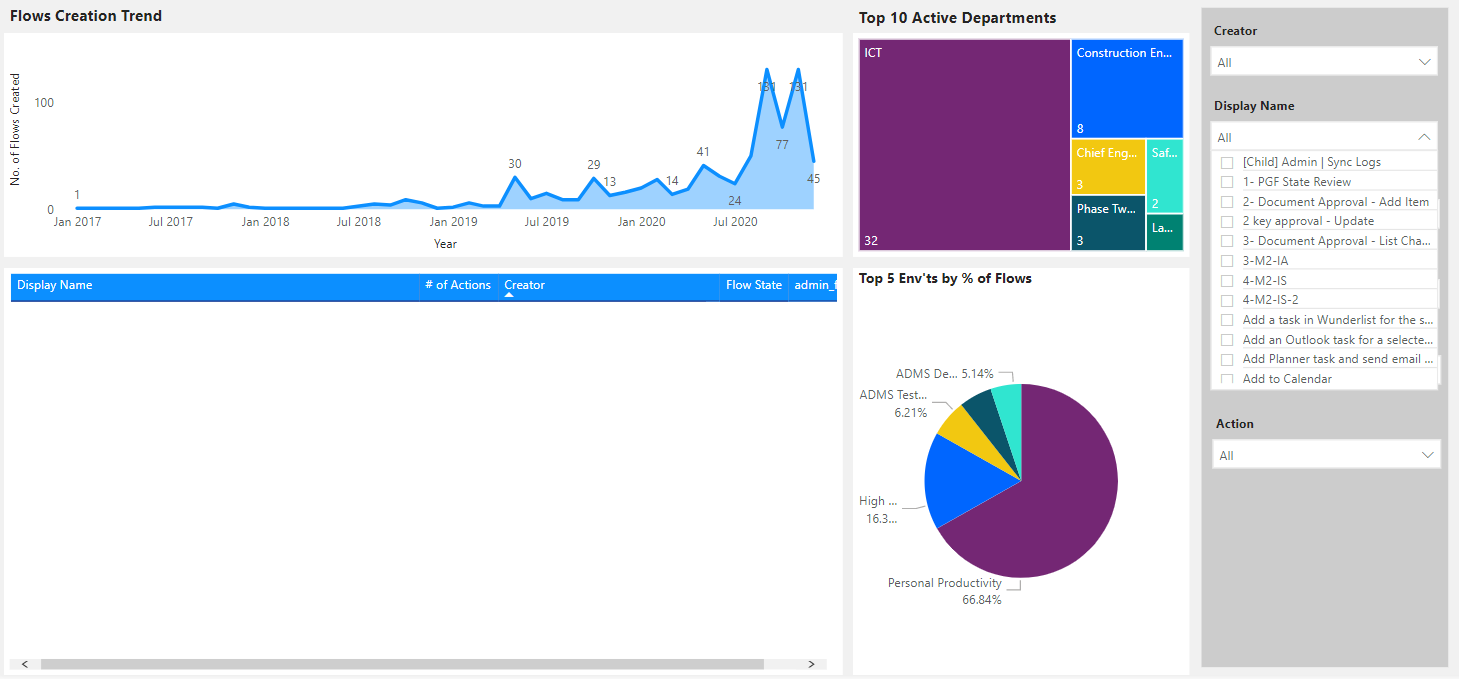The image size is (1459, 679).
Task: Check the "[Child] Admin | Sync Logs" checkbox
Action: pos(1227,161)
